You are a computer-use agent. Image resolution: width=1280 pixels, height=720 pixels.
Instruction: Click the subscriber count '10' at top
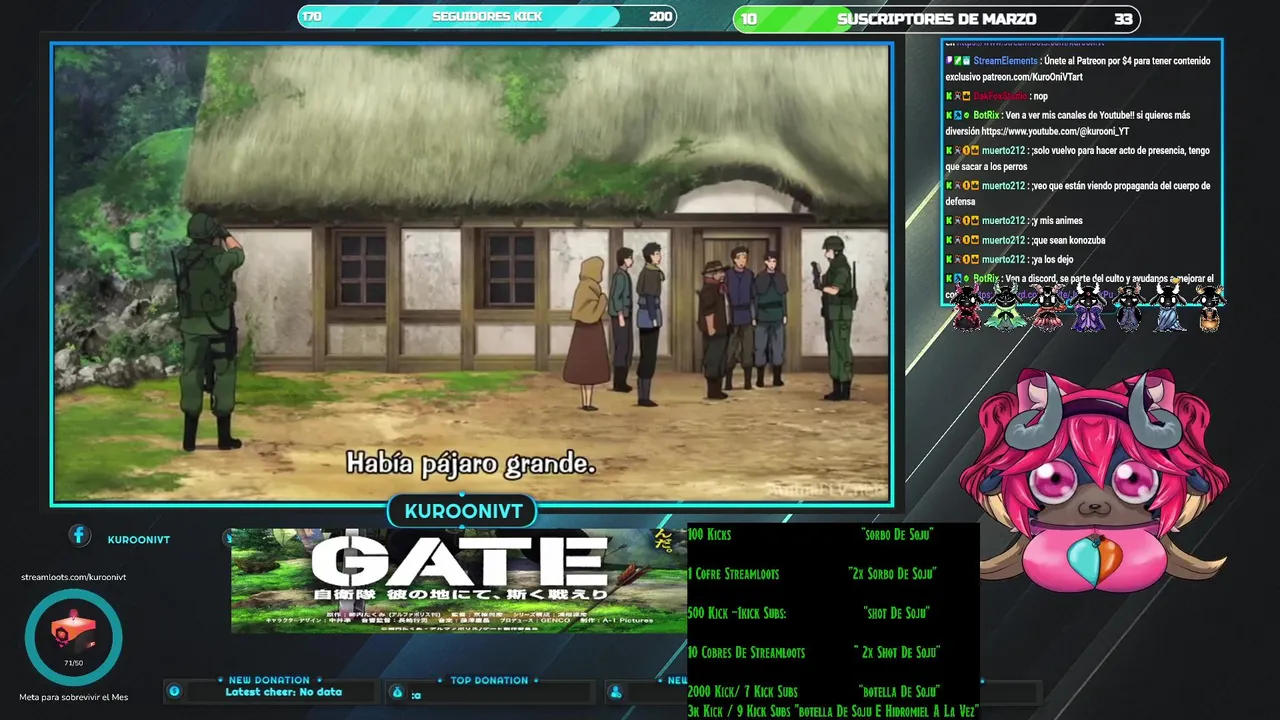[x=749, y=19]
